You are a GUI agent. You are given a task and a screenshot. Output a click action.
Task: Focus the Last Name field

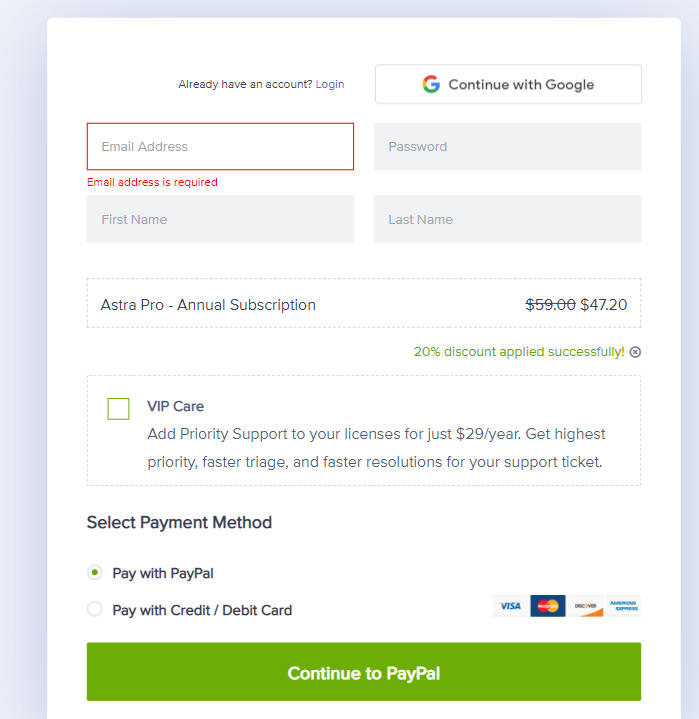507,219
